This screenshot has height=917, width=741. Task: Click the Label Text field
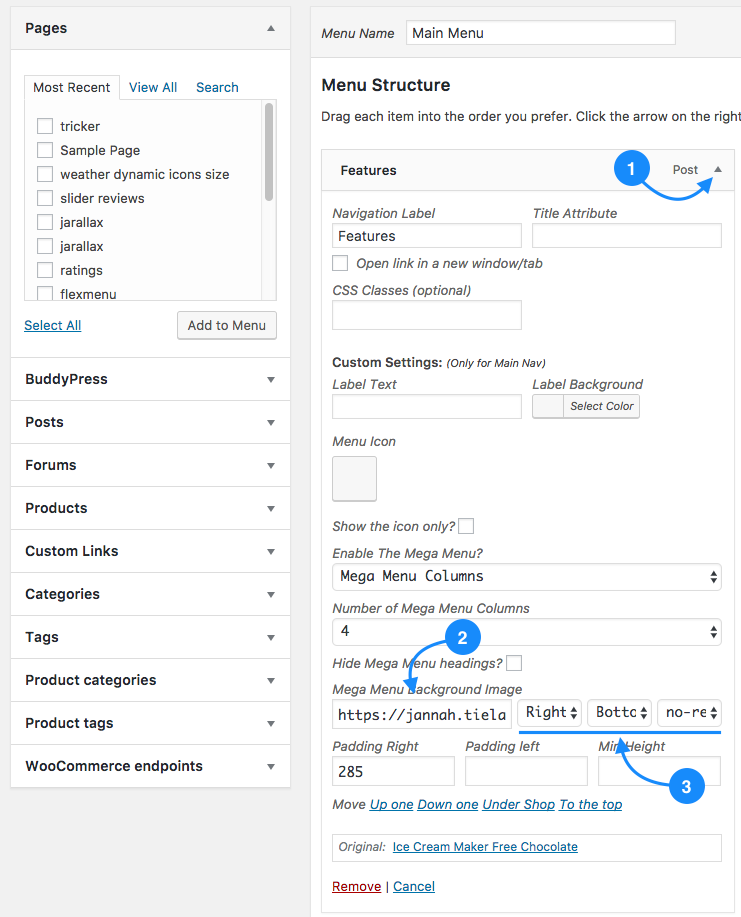427,406
